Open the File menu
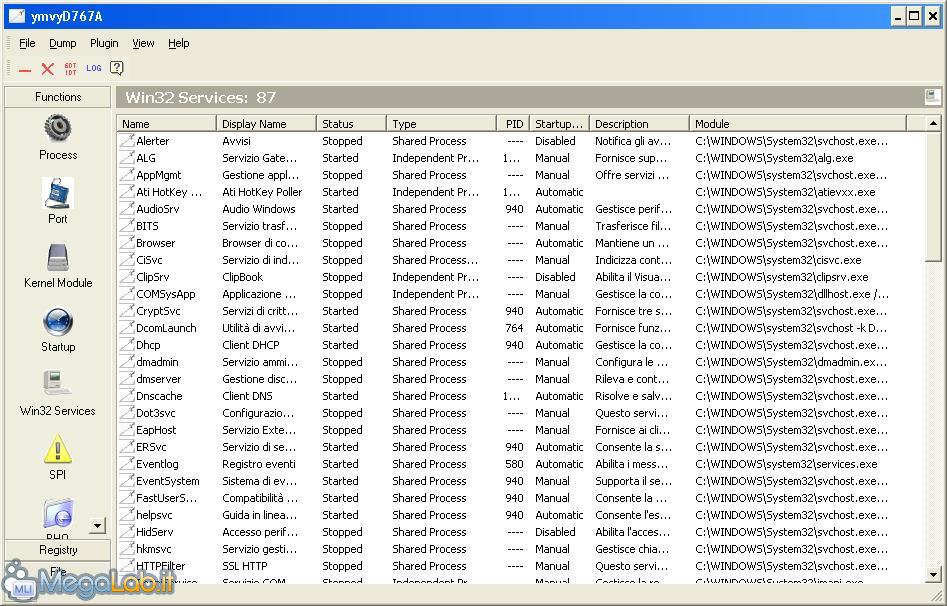The image size is (947, 606). 27,43
